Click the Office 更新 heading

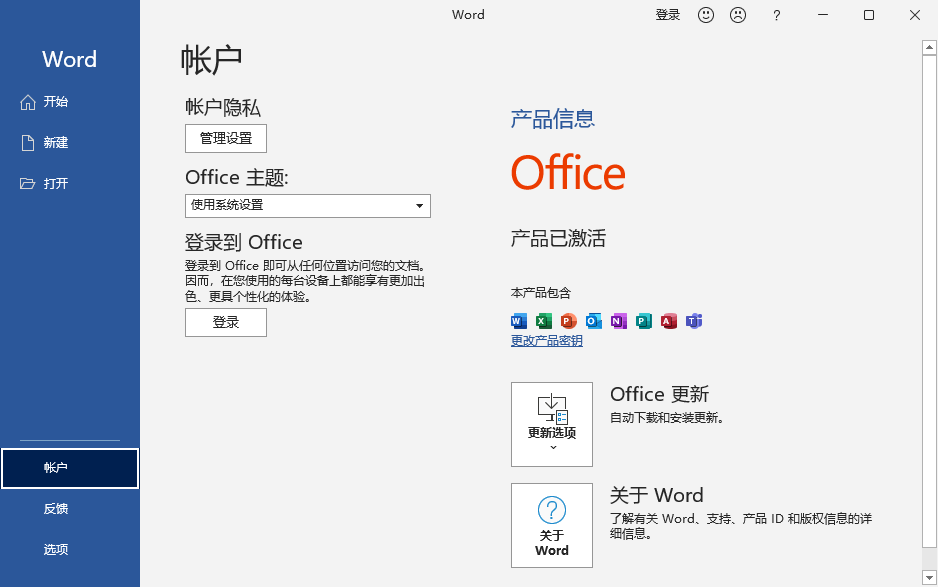click(659, 394)
